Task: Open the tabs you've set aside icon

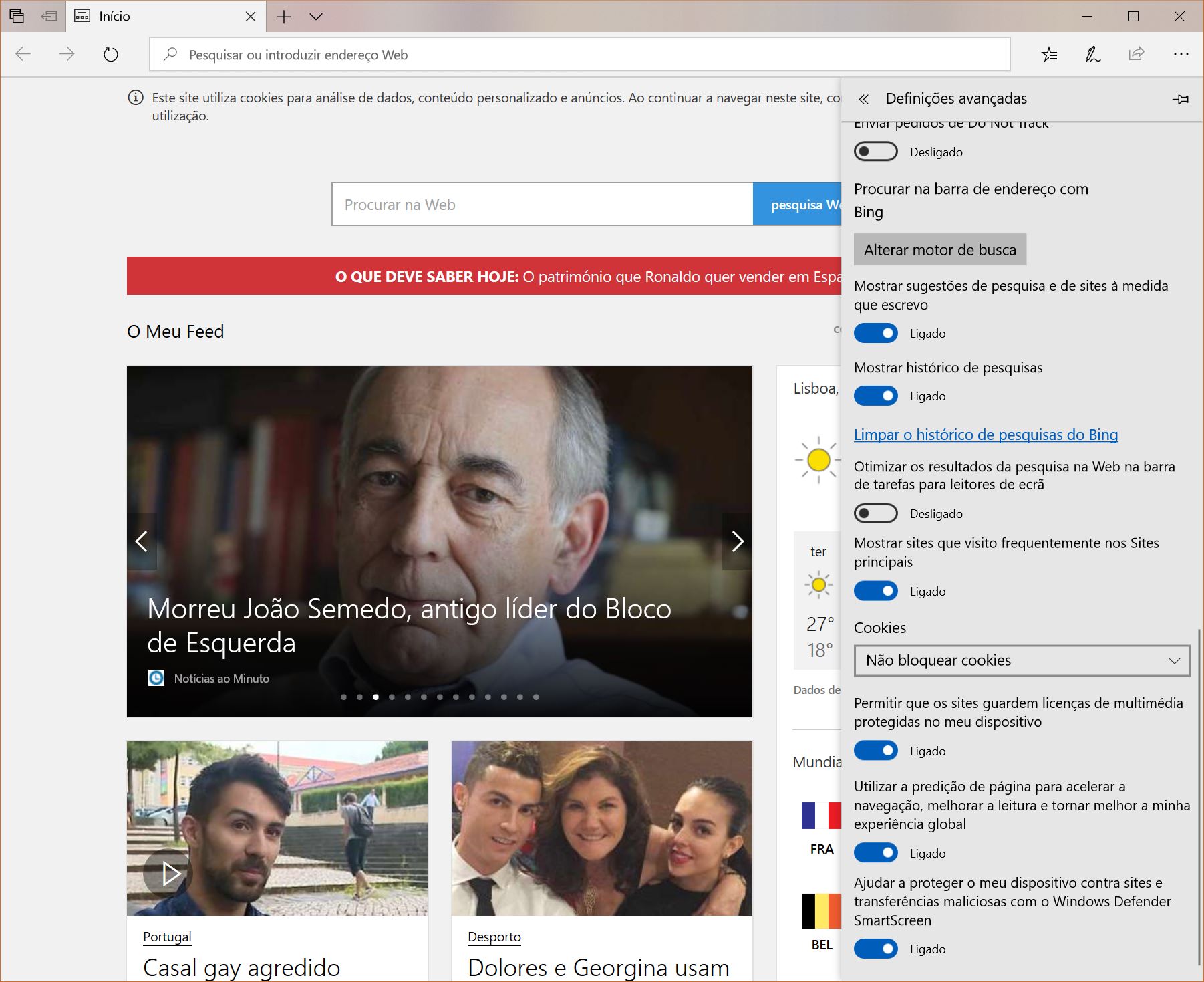Action: (x=17, y=16)
